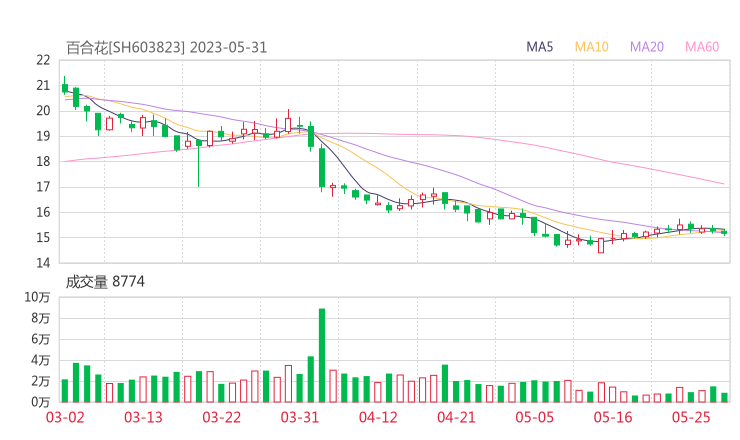Image resolution: width=740 pixels, height=440 pixels.
Task: Click the MA5 legend label
Action: click(x=539, y=47)
